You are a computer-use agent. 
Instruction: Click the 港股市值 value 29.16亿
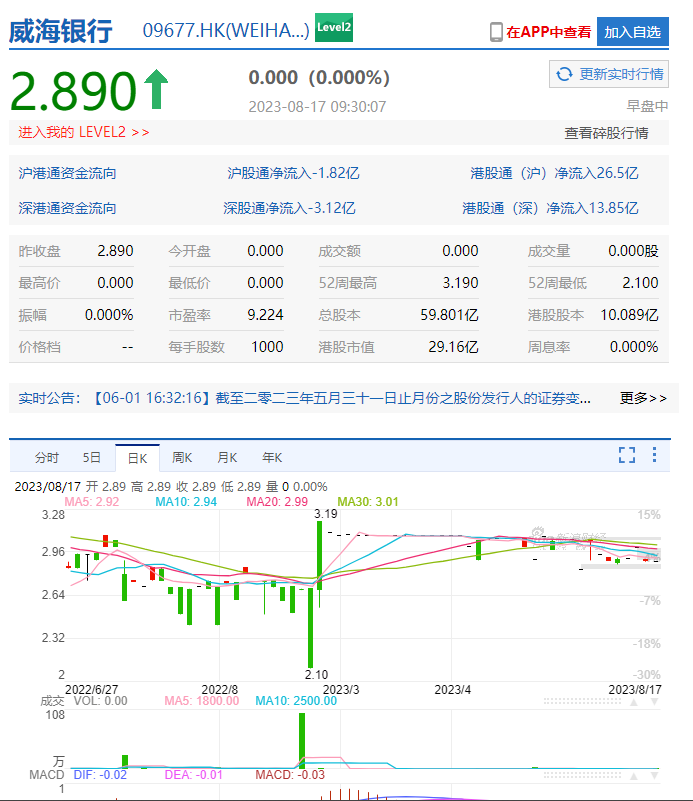(453, 347)
